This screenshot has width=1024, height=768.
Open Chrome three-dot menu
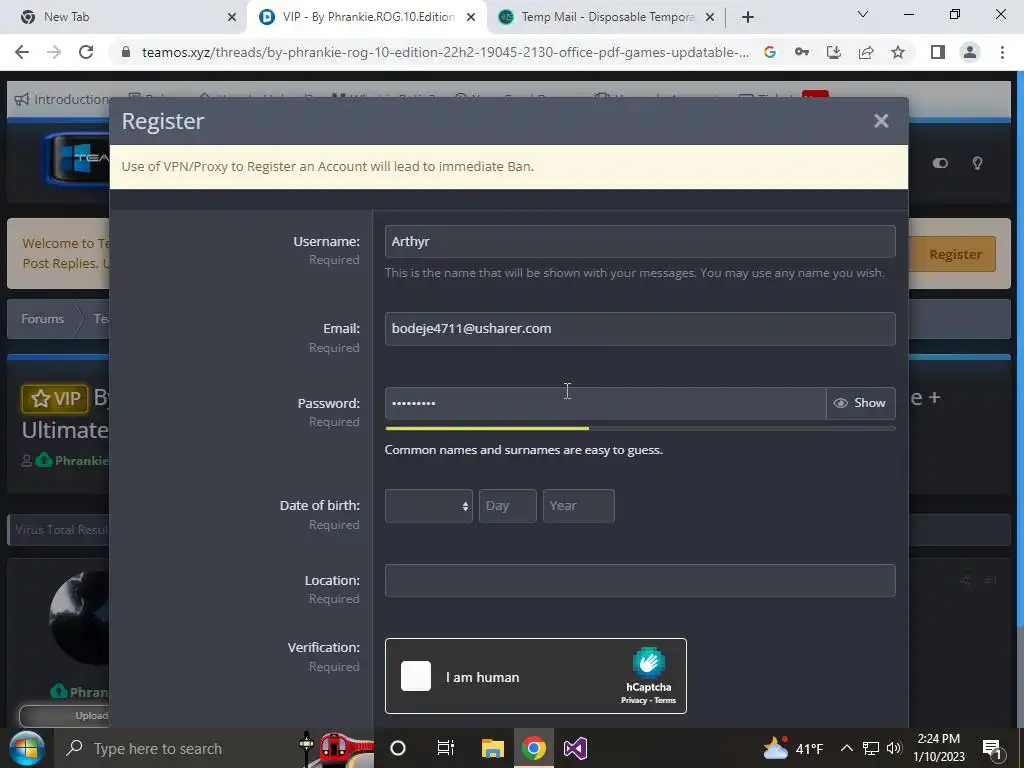point(1002,52)
